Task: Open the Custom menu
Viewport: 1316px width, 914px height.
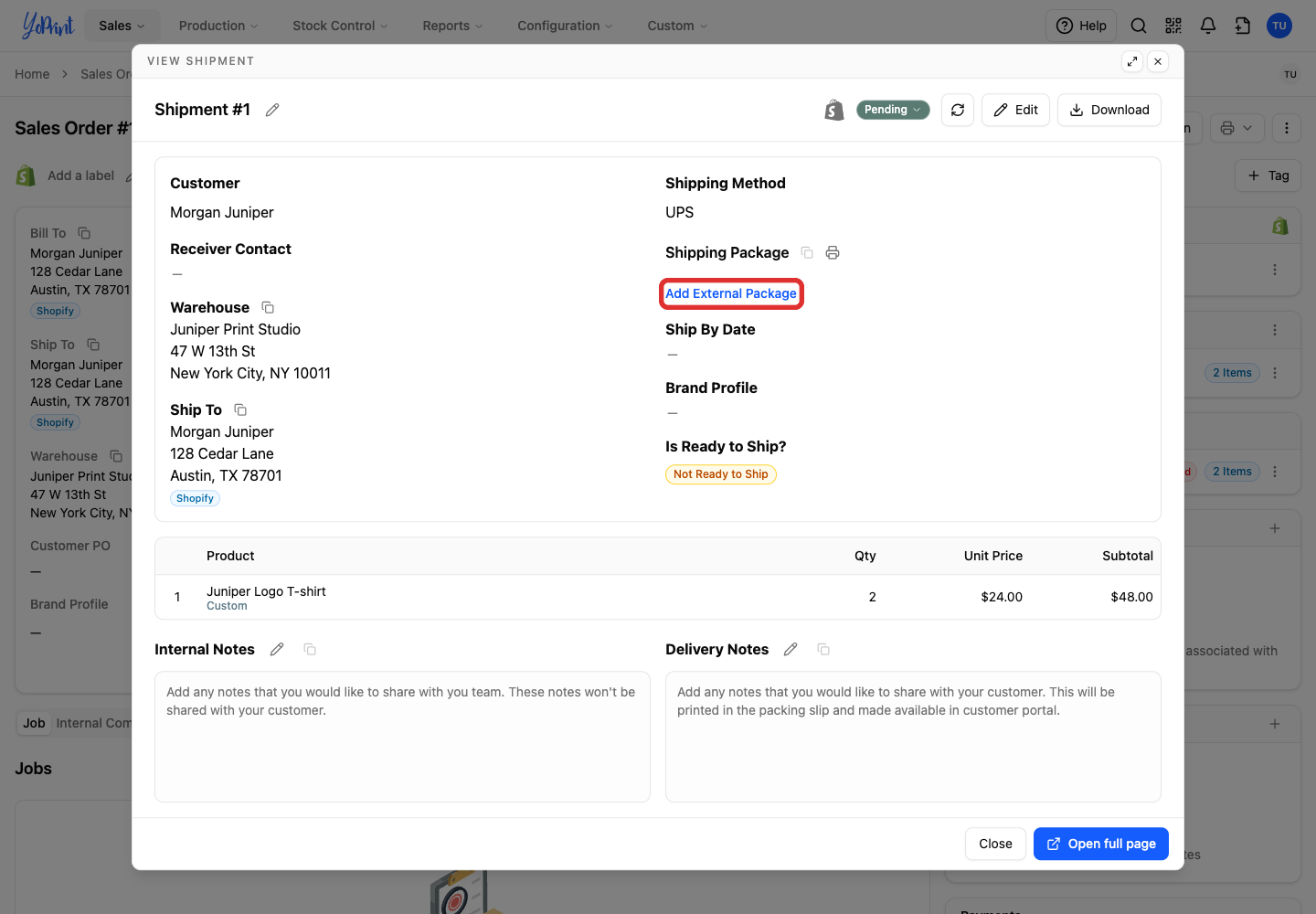Action: tap(677, 26)
